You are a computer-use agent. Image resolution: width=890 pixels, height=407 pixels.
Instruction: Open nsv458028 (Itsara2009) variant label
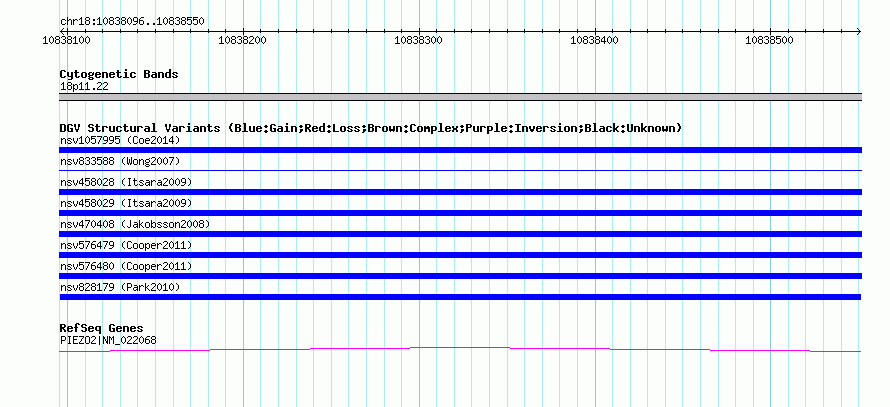click(126, 182)
